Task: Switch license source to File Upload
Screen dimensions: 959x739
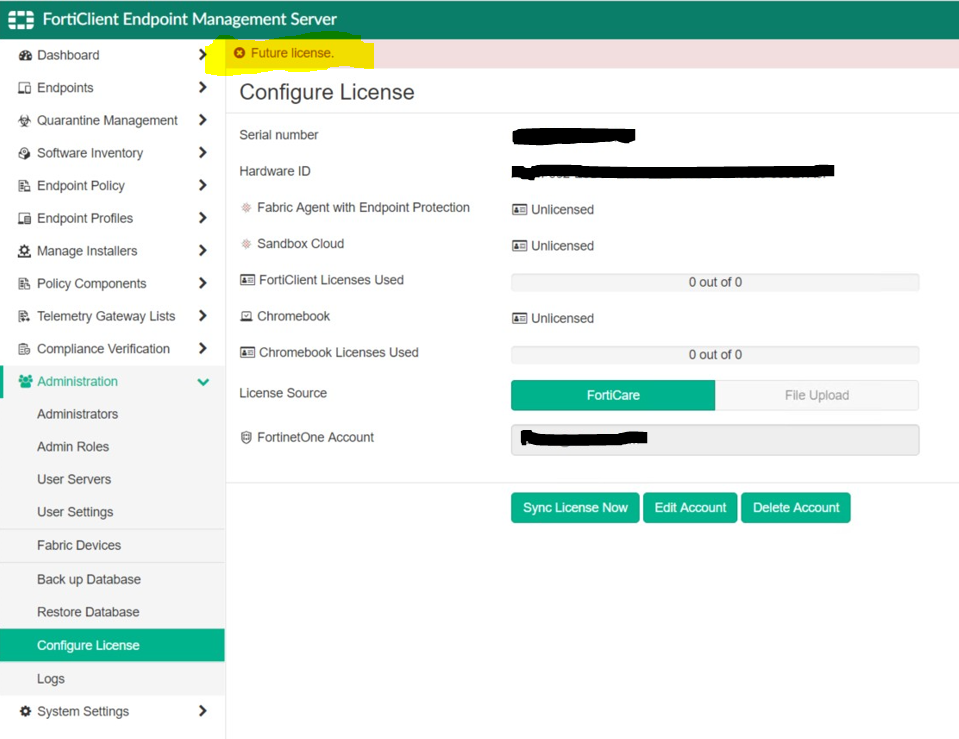Action: tap(816, 395)
